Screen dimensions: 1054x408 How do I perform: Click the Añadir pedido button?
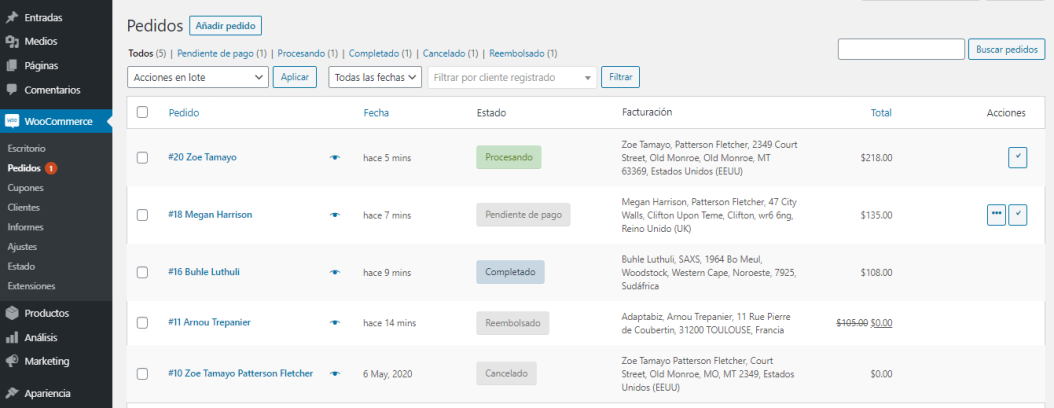point(225,26)
